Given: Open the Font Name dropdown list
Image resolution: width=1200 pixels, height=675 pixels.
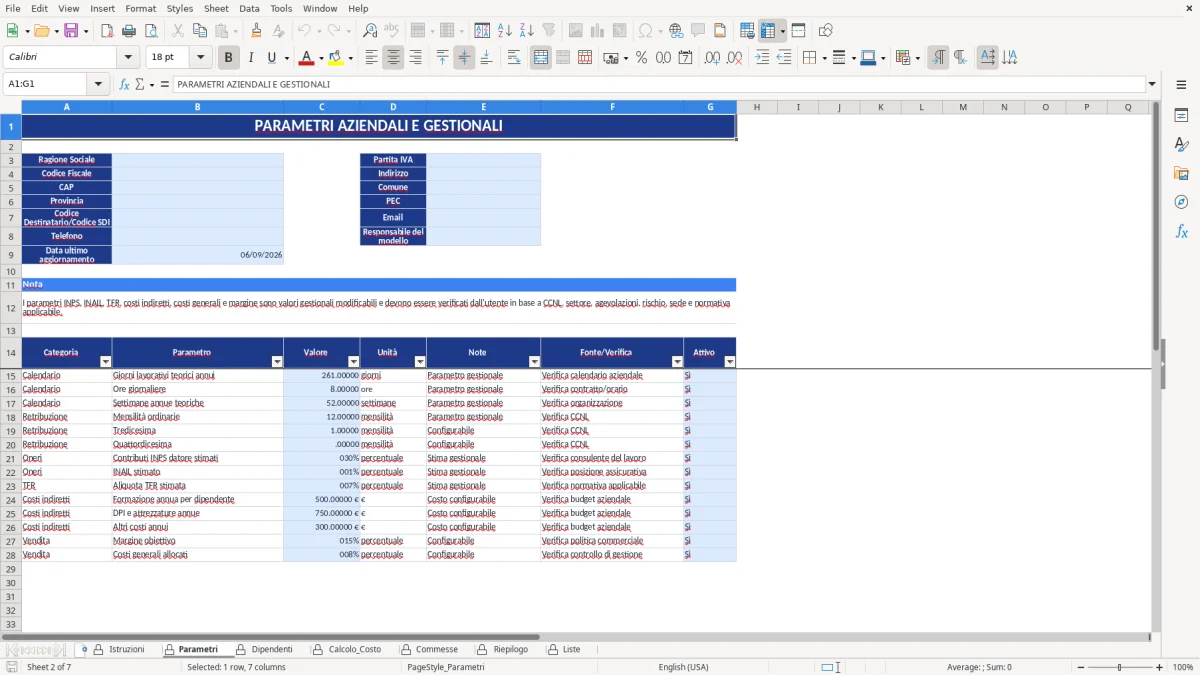Looking at the screenshot, I should pyautogui.click(x=128, y=58).
